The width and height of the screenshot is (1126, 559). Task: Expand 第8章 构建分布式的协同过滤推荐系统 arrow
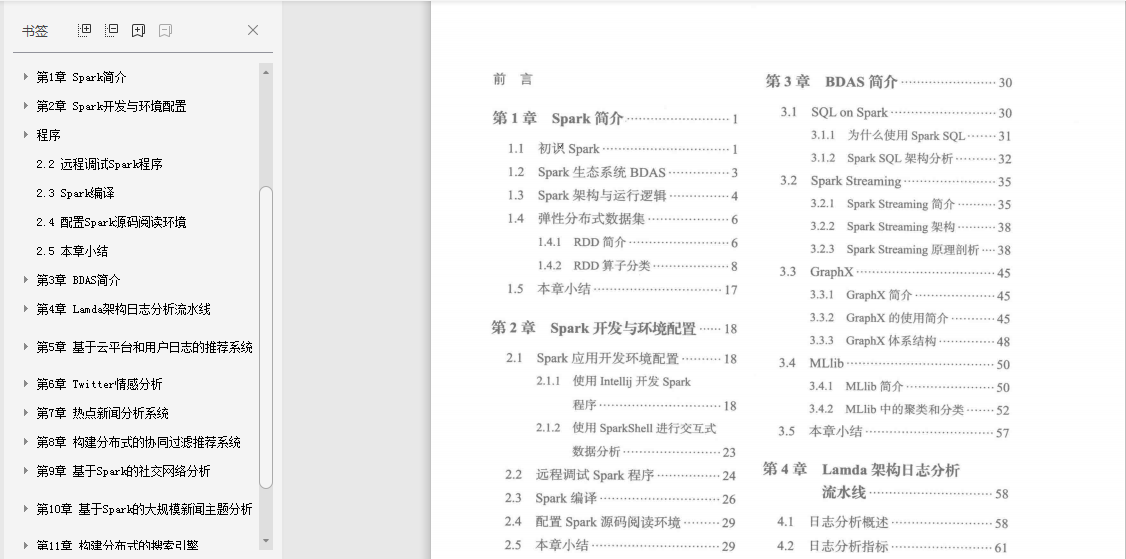tap(25, 441)
